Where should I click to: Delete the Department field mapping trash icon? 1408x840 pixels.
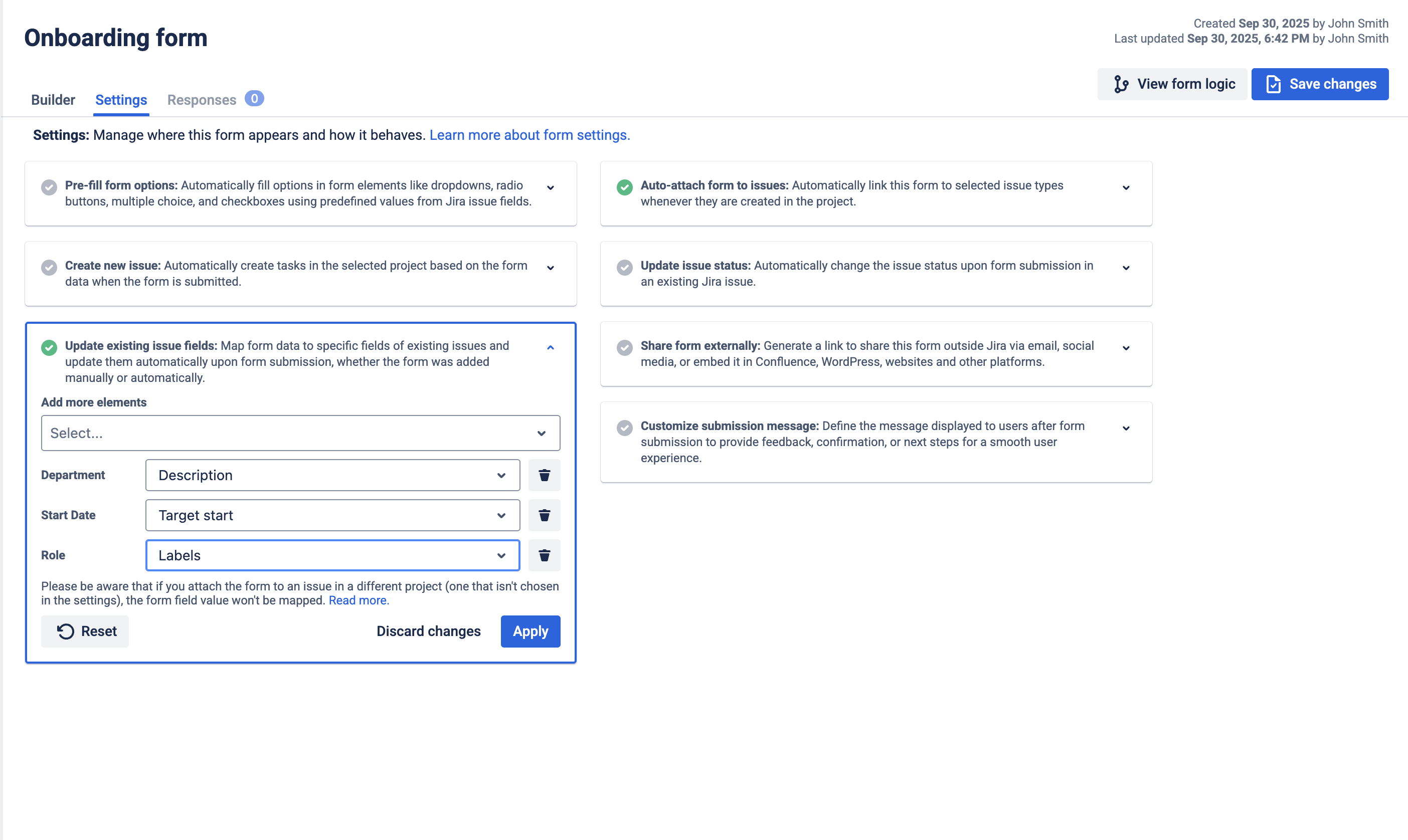(x=544, y=475)
